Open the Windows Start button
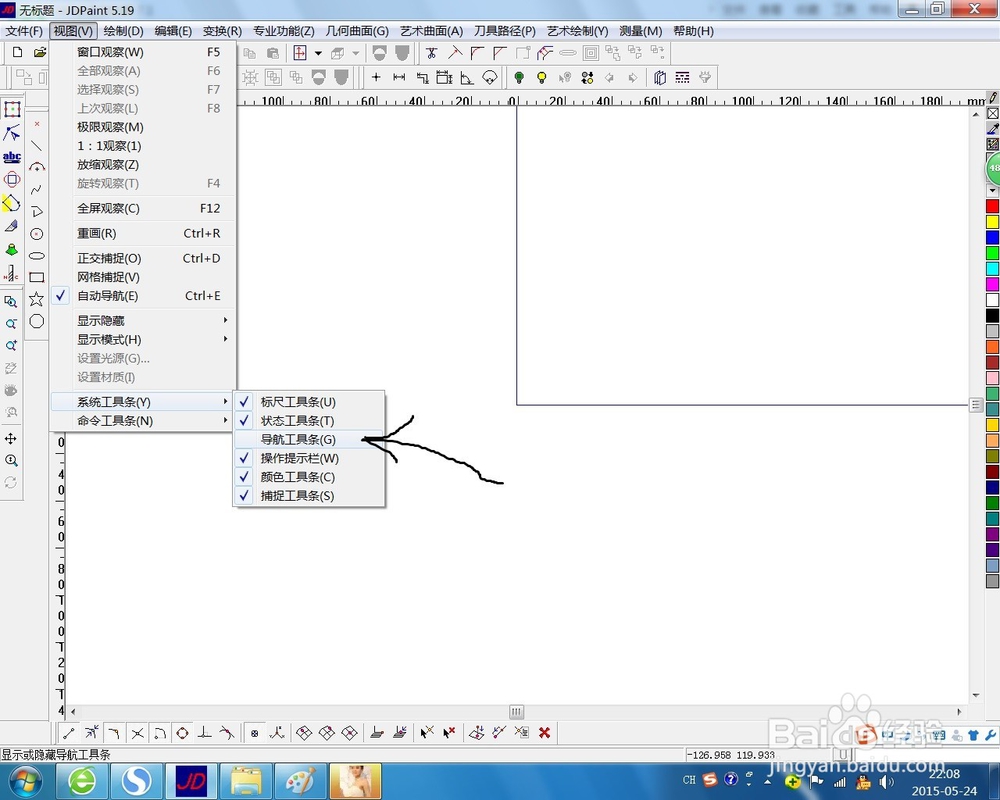This screenshot has width=1000, height=800. coord(26,781)
